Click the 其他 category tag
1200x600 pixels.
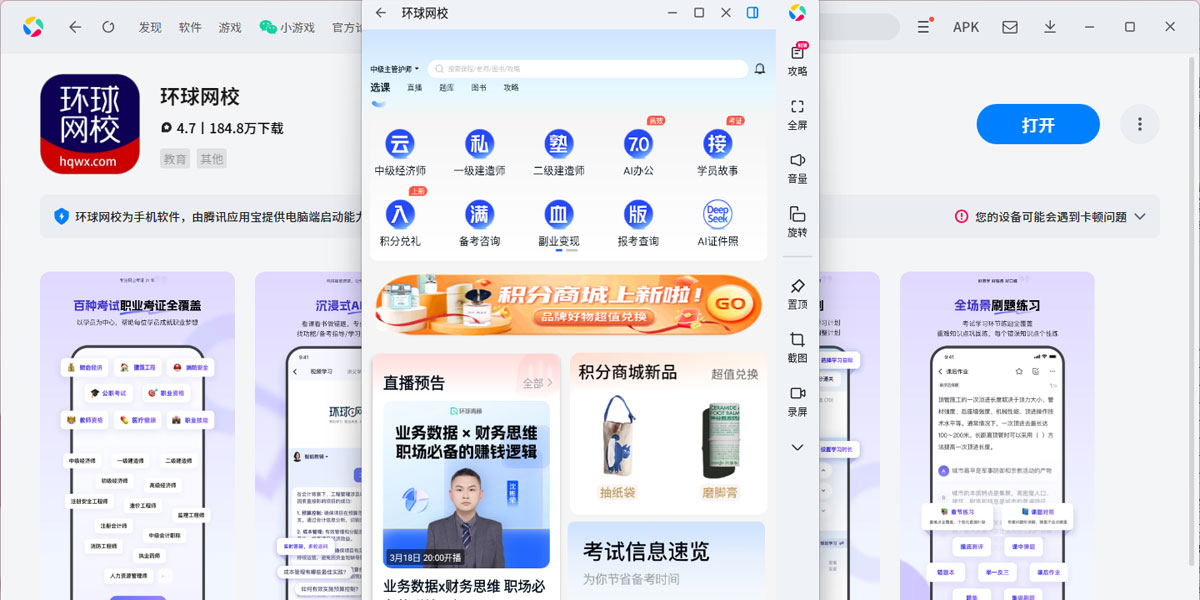click(211, 159)
